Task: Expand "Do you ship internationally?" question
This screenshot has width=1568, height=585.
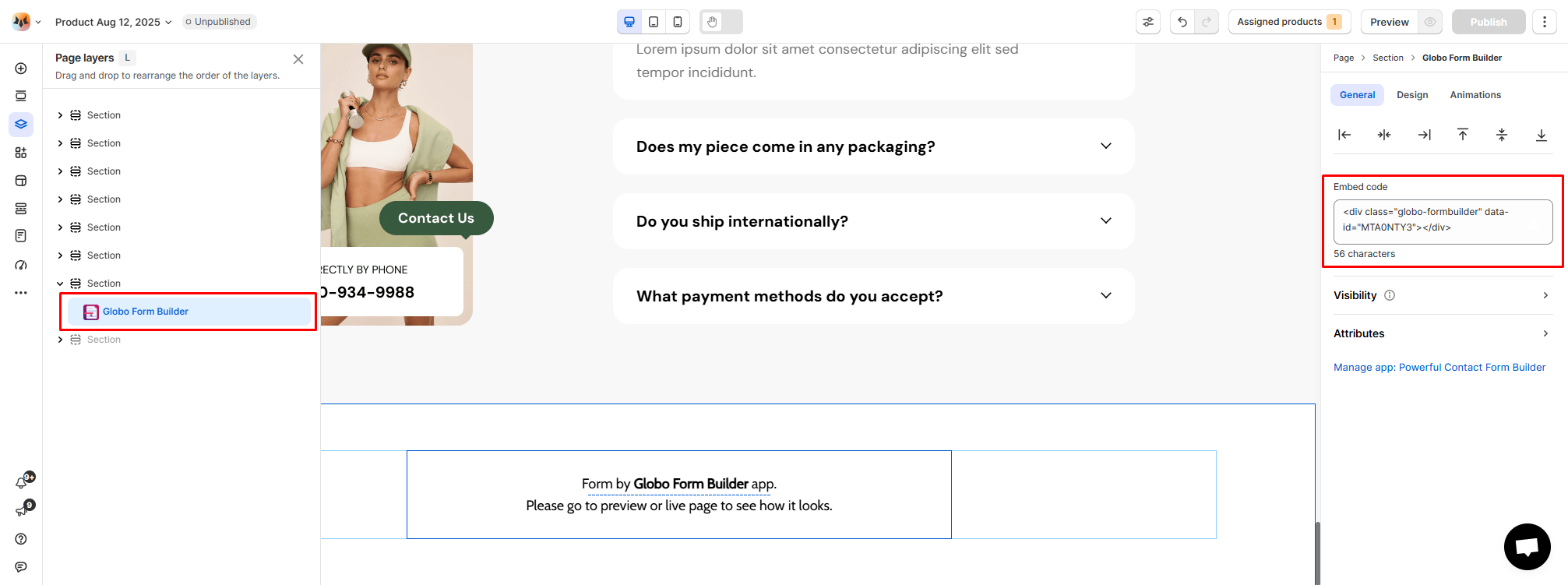Action: [873, 221]
